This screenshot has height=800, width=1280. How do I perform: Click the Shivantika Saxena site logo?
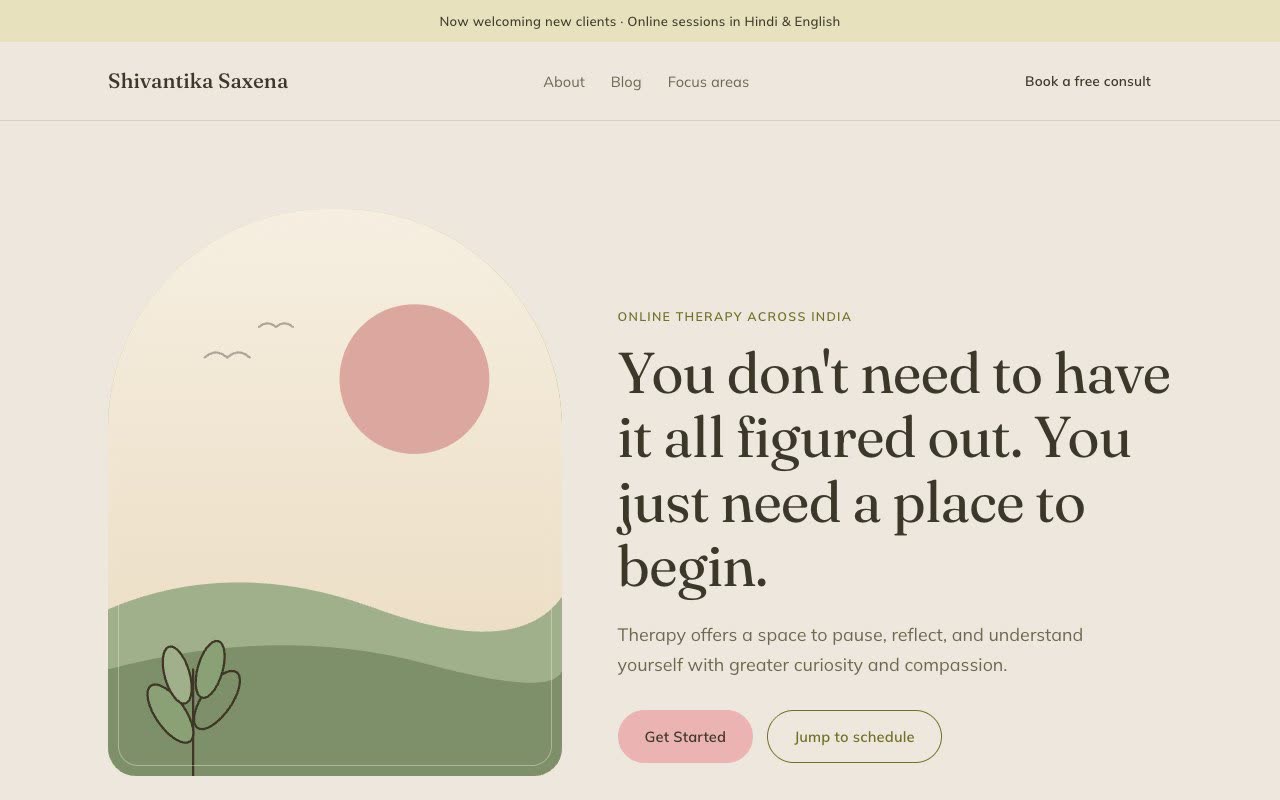point(198,81)
